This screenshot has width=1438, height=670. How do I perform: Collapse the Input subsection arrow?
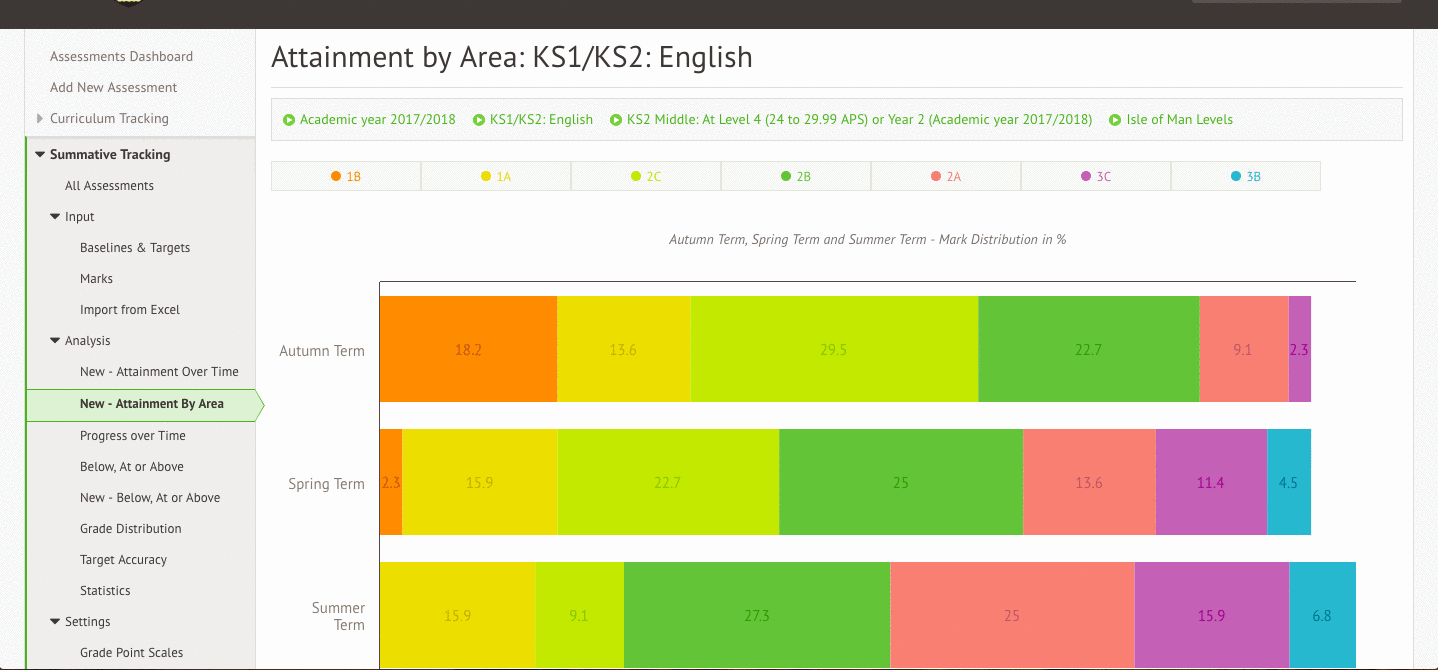(55, 217)
